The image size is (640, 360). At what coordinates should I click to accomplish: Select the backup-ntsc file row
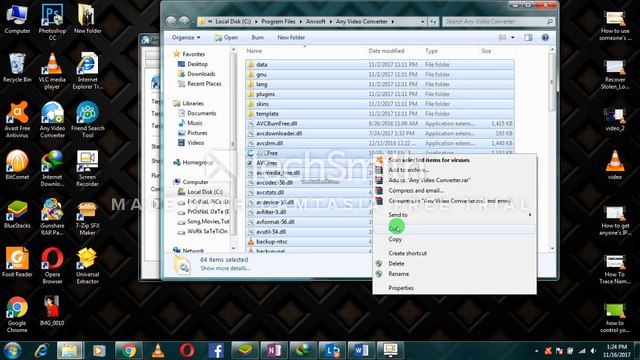tap(309, 242)
